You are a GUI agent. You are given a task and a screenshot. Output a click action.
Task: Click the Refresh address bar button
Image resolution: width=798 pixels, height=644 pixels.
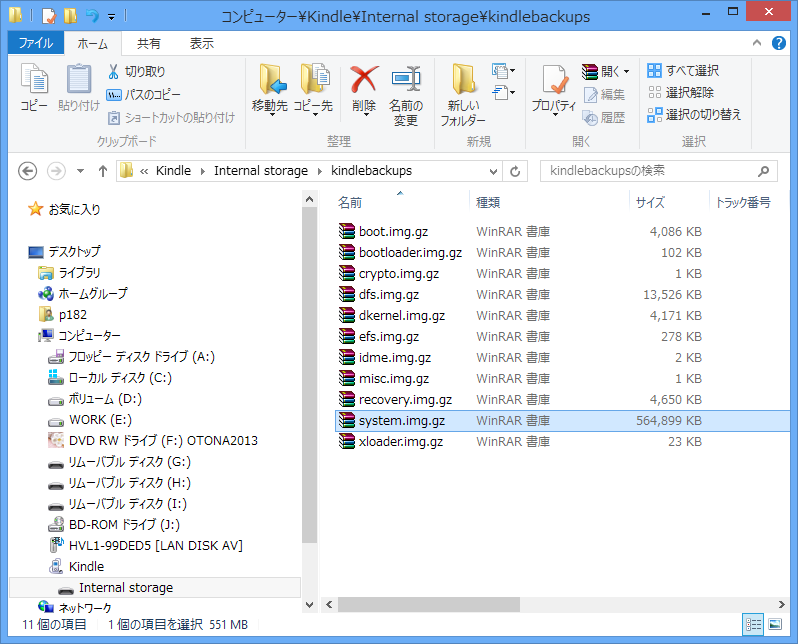[515, 171]
